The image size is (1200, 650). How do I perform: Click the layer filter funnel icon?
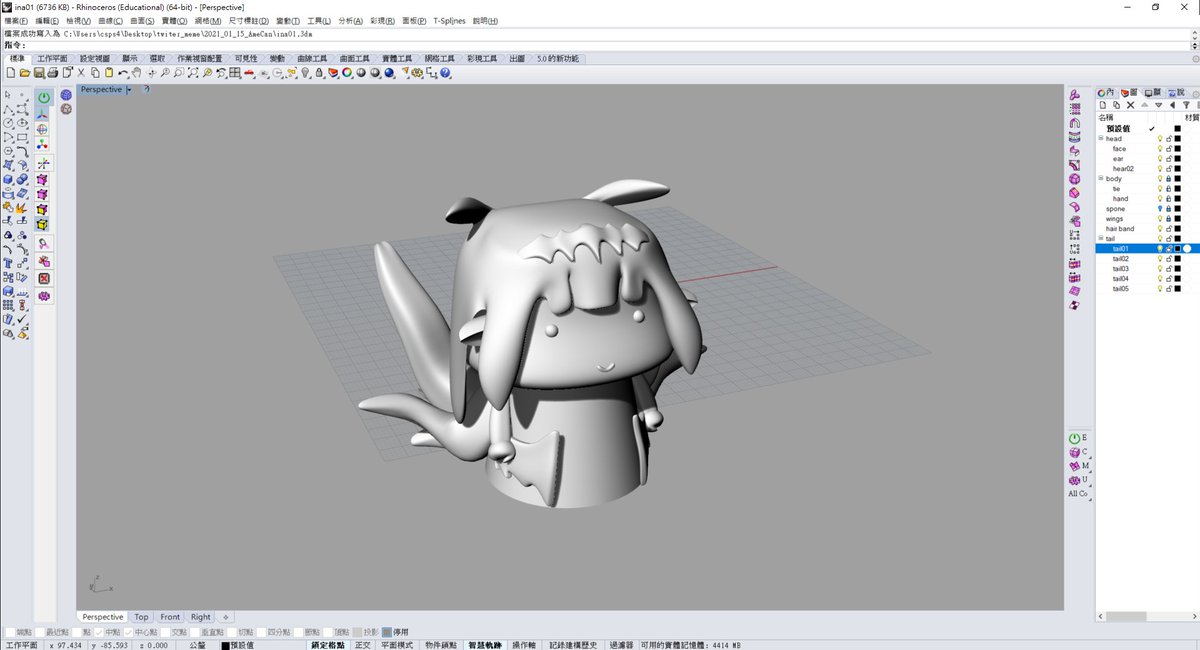click(x=1186, y=105)
